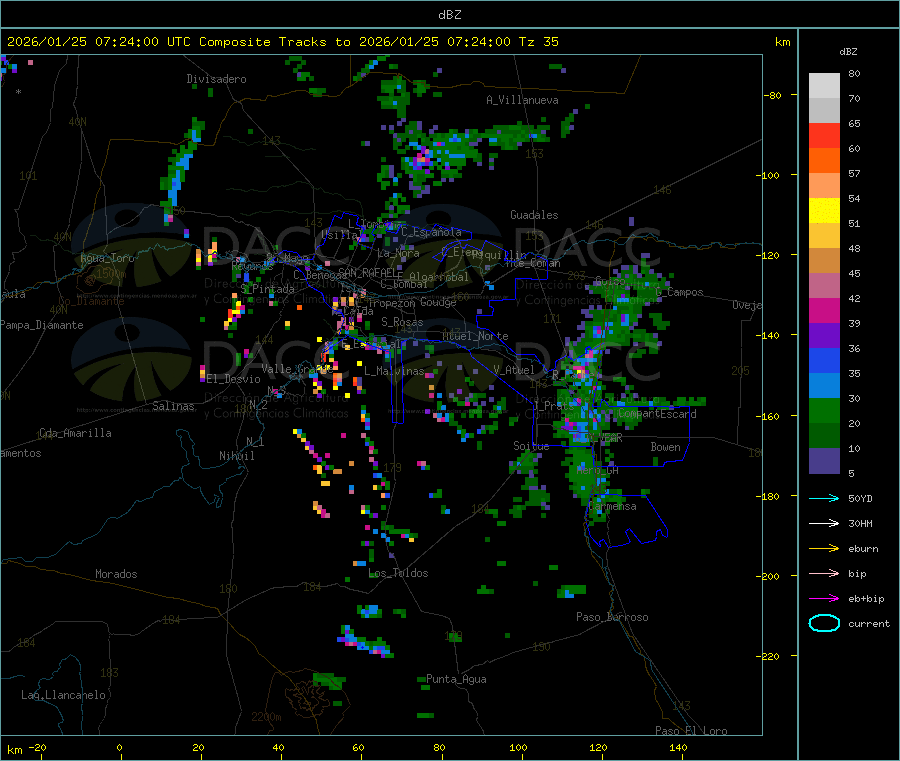Select the bright green 20-30 dBZ swatch
900x761 pixels.
click(x=824, y=410)
